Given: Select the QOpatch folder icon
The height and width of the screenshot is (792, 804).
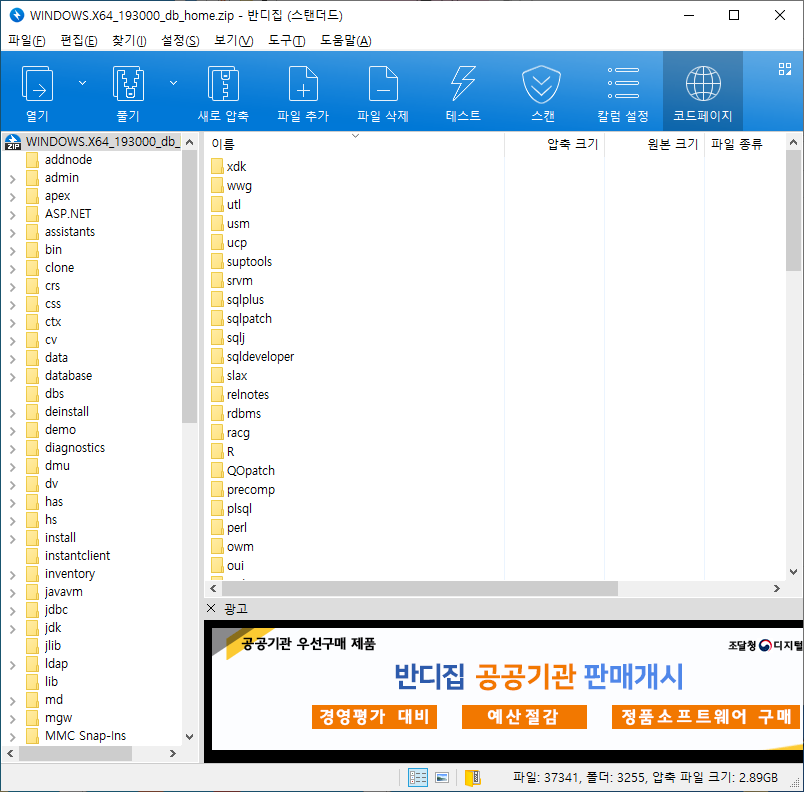Looking at the screenshot, I should (x=217, y=470).
